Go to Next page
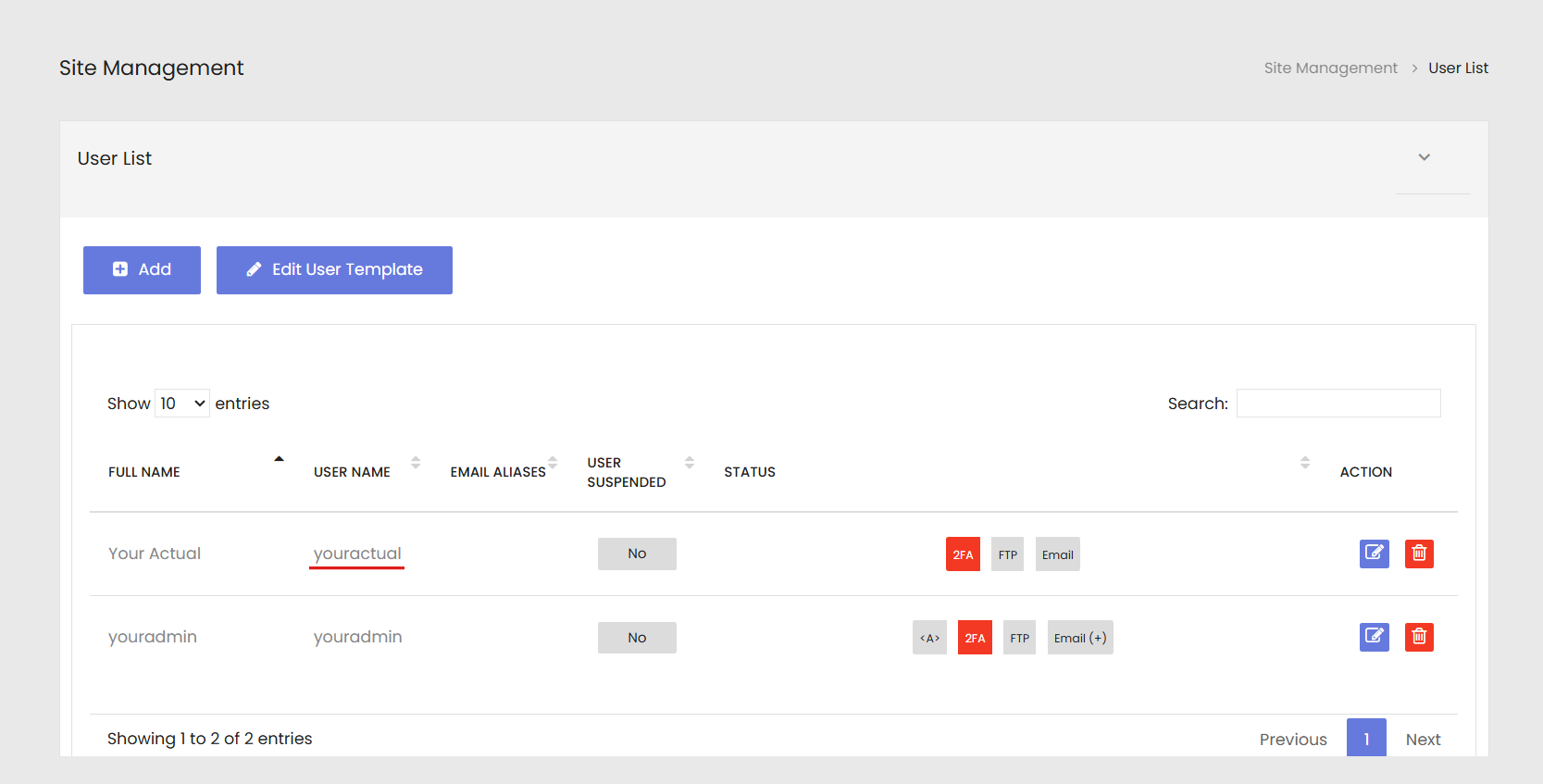1543x784 pixels. (x=1423, y=740)
